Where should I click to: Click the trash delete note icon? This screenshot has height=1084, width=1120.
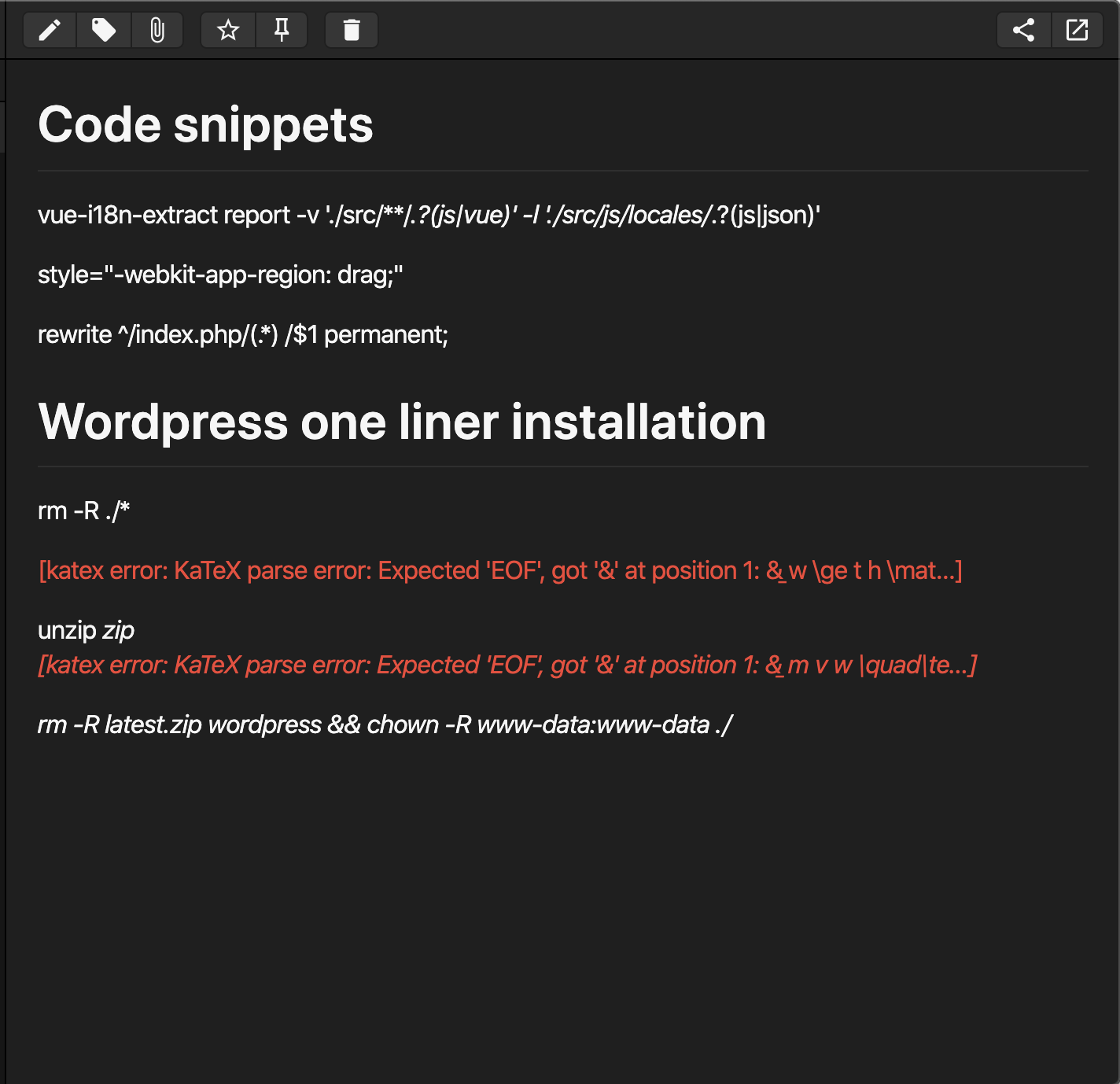click(352, 31)
